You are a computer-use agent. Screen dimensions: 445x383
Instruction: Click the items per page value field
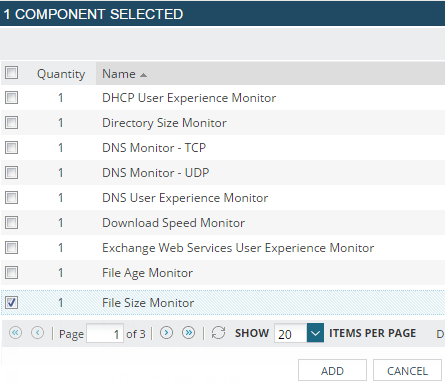290,333
